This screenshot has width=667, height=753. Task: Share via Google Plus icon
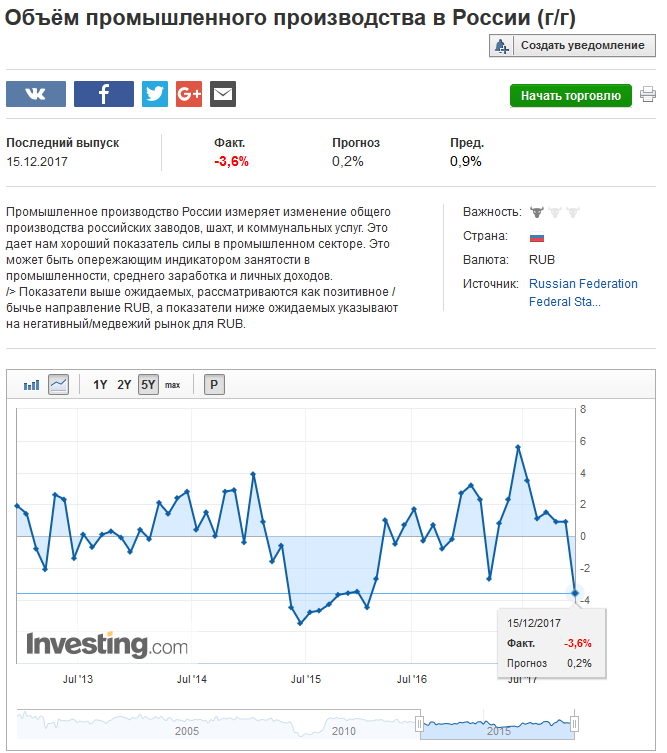(189, 94)
